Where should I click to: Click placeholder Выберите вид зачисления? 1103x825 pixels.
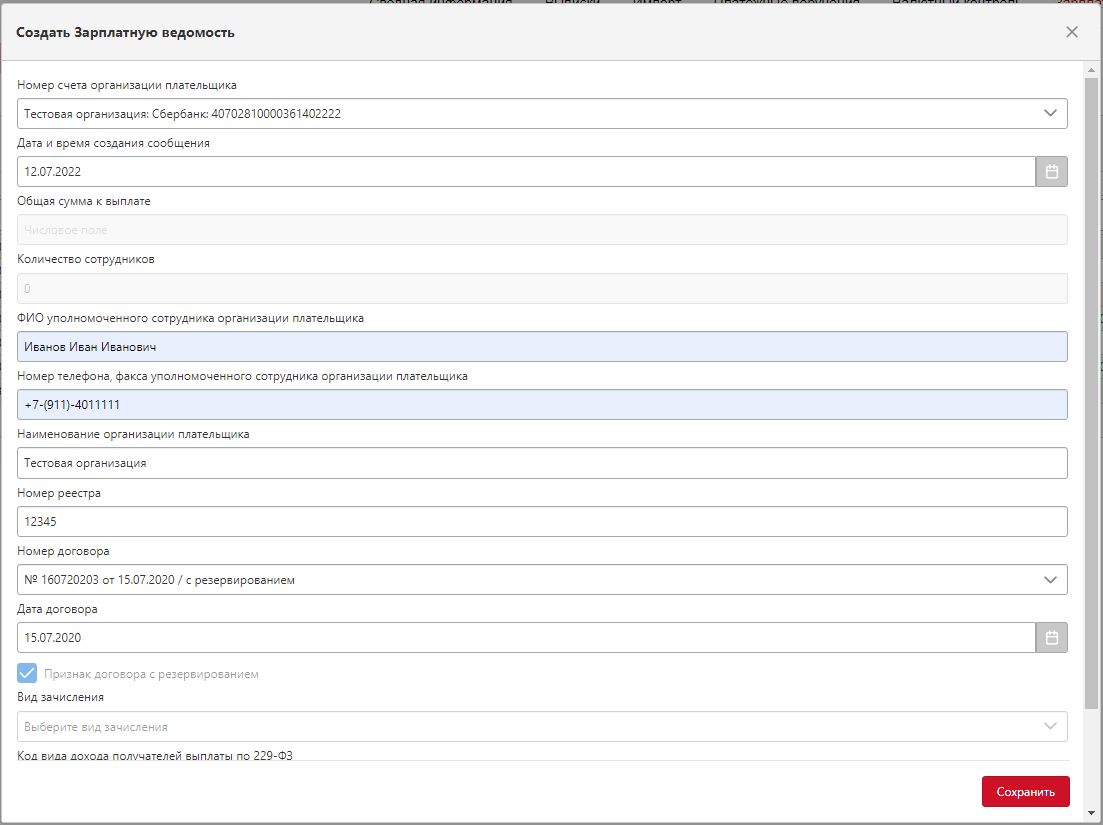point(96,727)
